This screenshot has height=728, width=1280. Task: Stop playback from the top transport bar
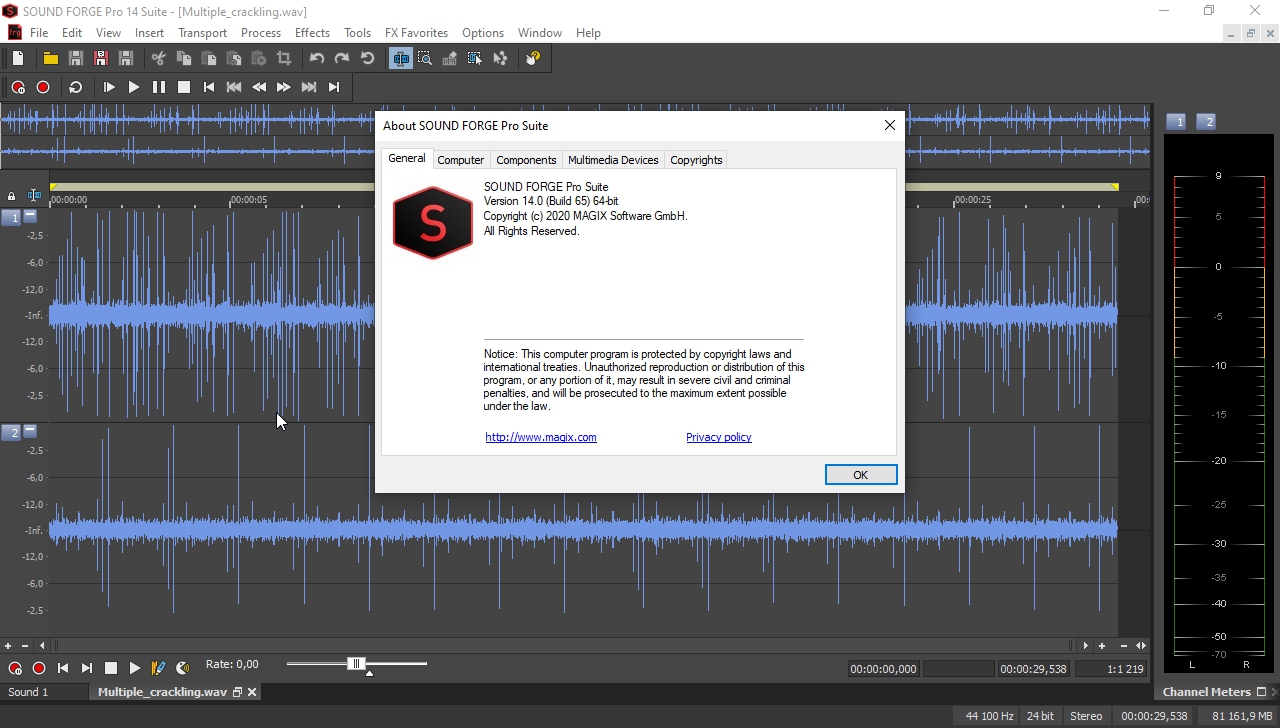tap(184, 87)
